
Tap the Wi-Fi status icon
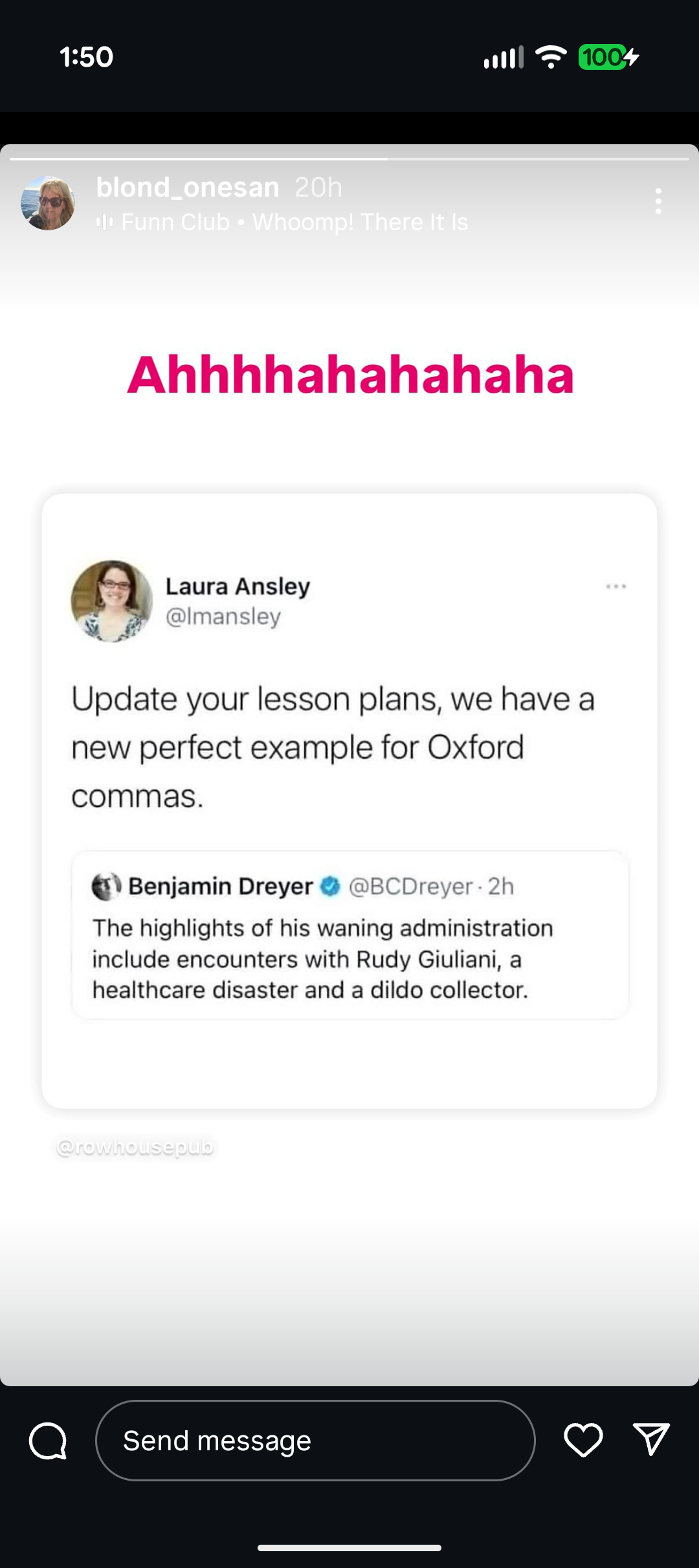(551, 57)
